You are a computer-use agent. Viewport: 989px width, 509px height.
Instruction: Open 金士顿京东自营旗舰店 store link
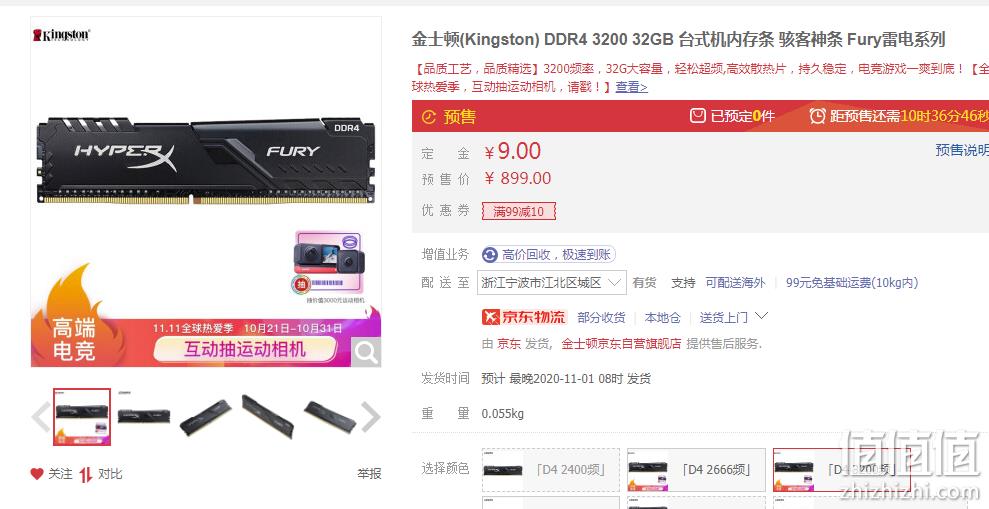click(621, 344)
